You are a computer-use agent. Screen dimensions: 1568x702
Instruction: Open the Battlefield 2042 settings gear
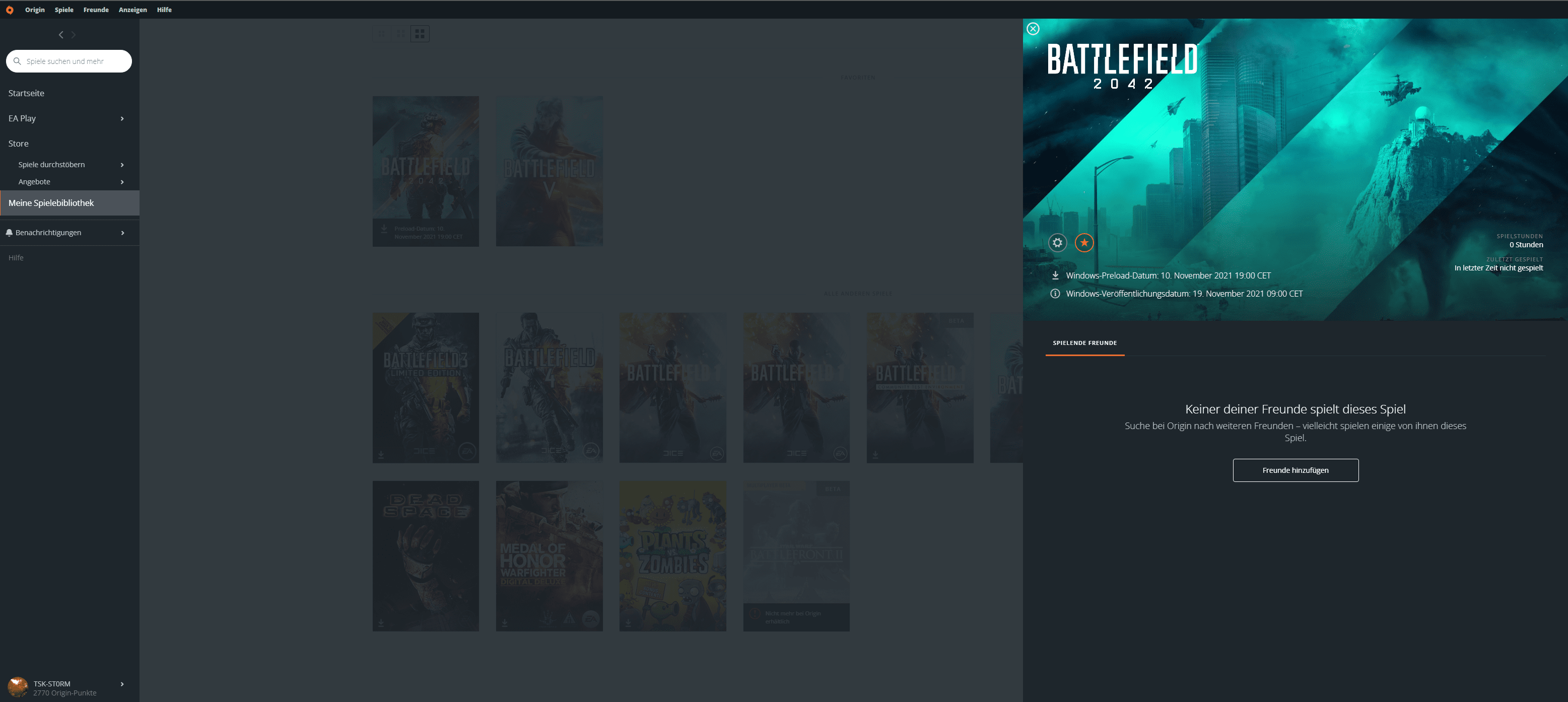(x=1057, y=243)
